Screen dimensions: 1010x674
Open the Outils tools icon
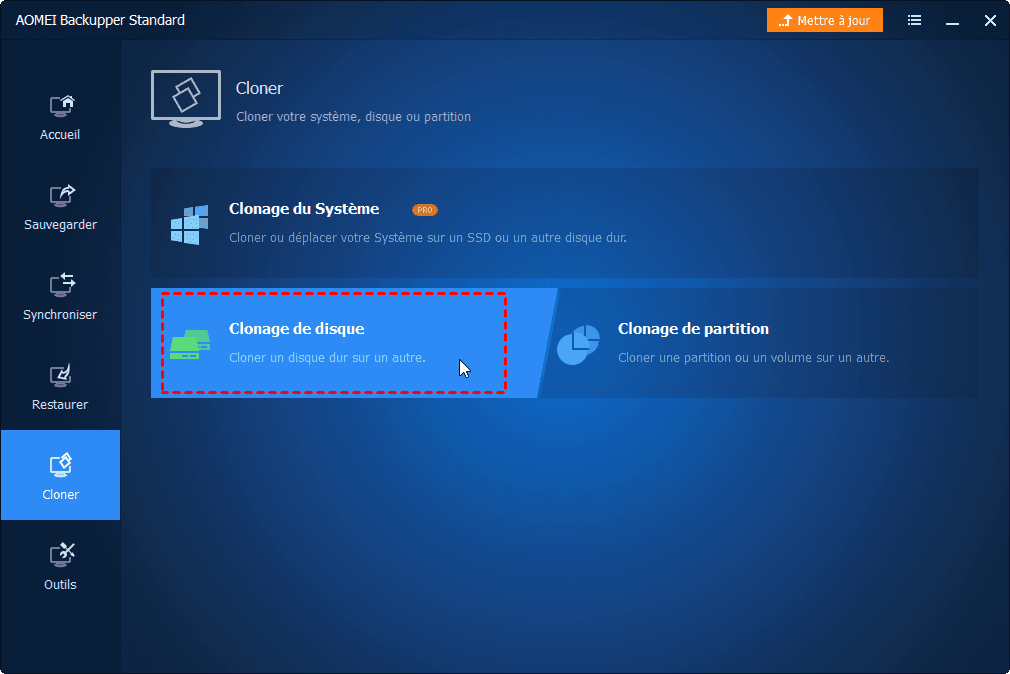61,555
